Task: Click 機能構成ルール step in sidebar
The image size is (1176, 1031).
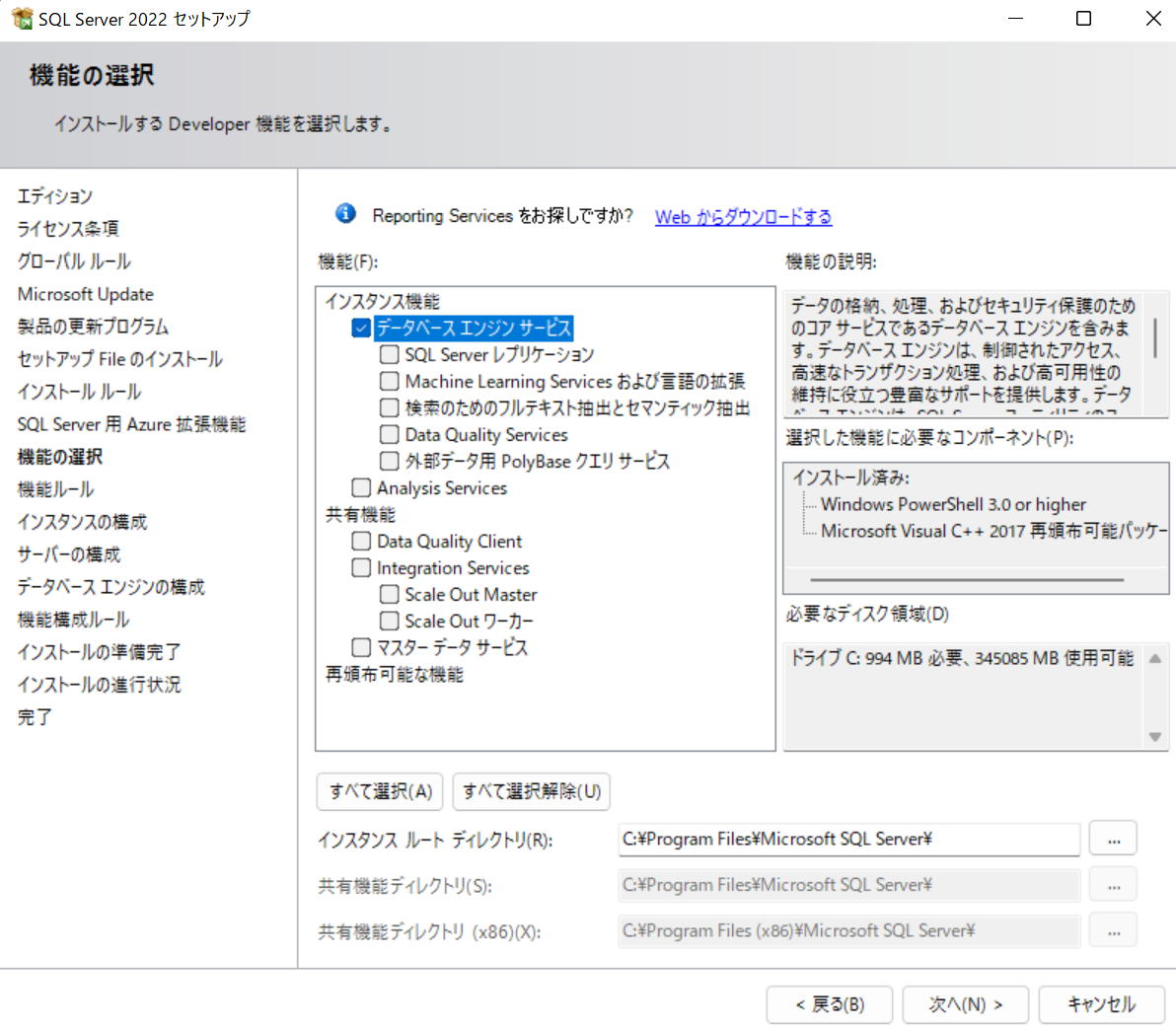Action: (73, 620)
